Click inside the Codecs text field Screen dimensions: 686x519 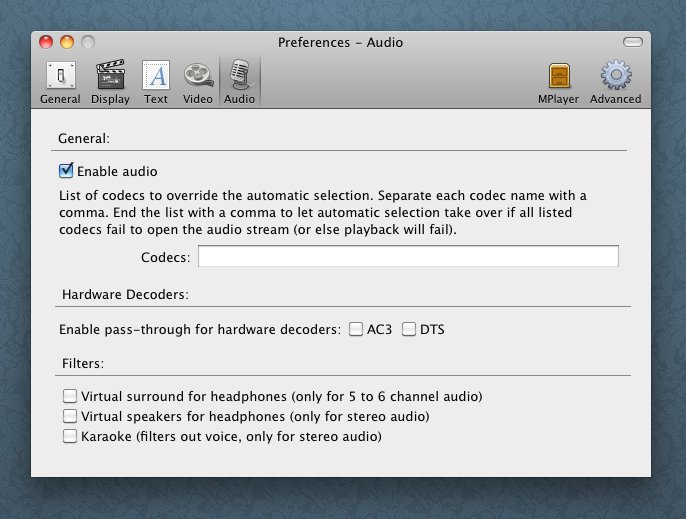pyautogui.click(x=408, y=257)
